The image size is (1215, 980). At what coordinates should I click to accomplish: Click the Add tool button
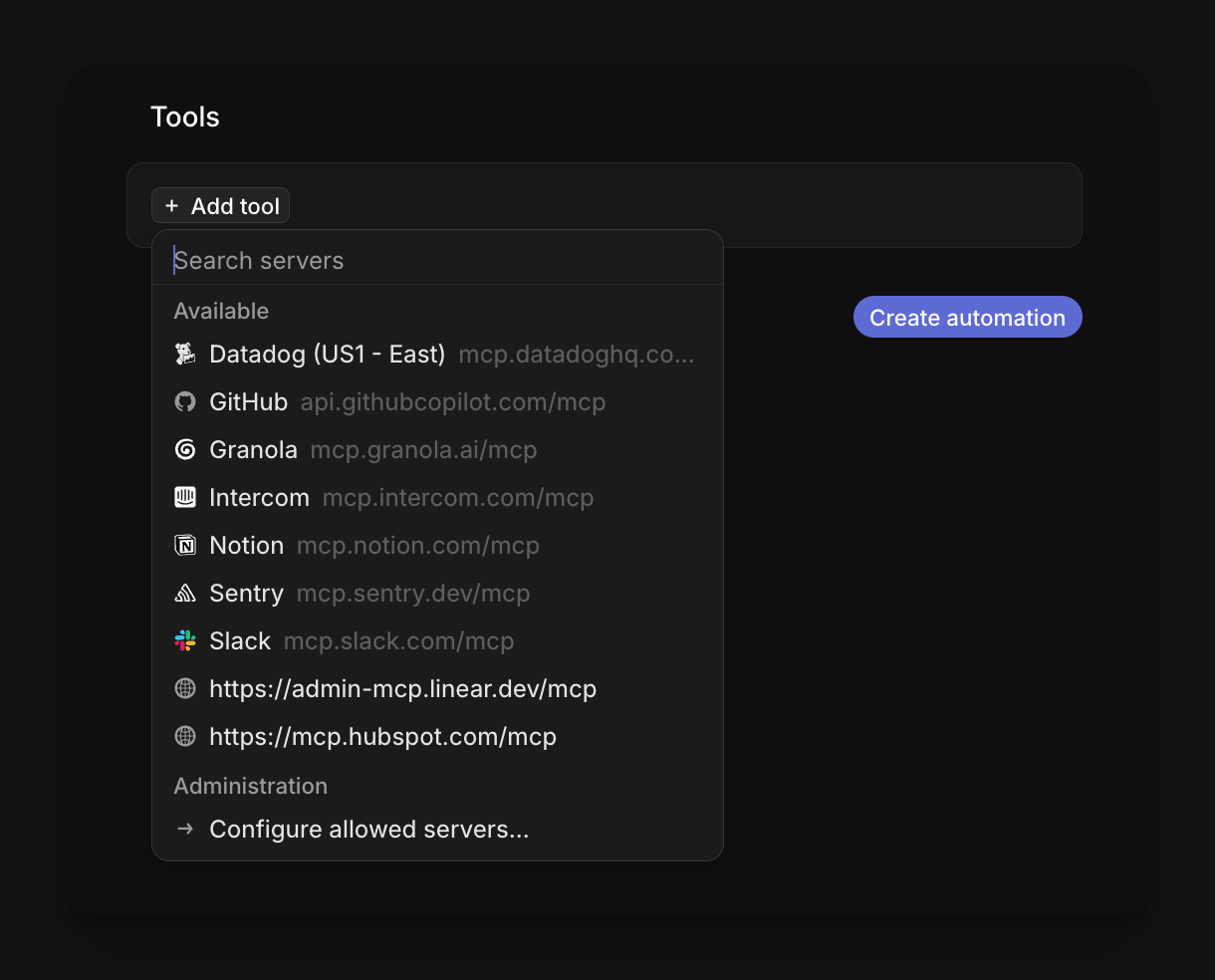(x=221, y=206)
